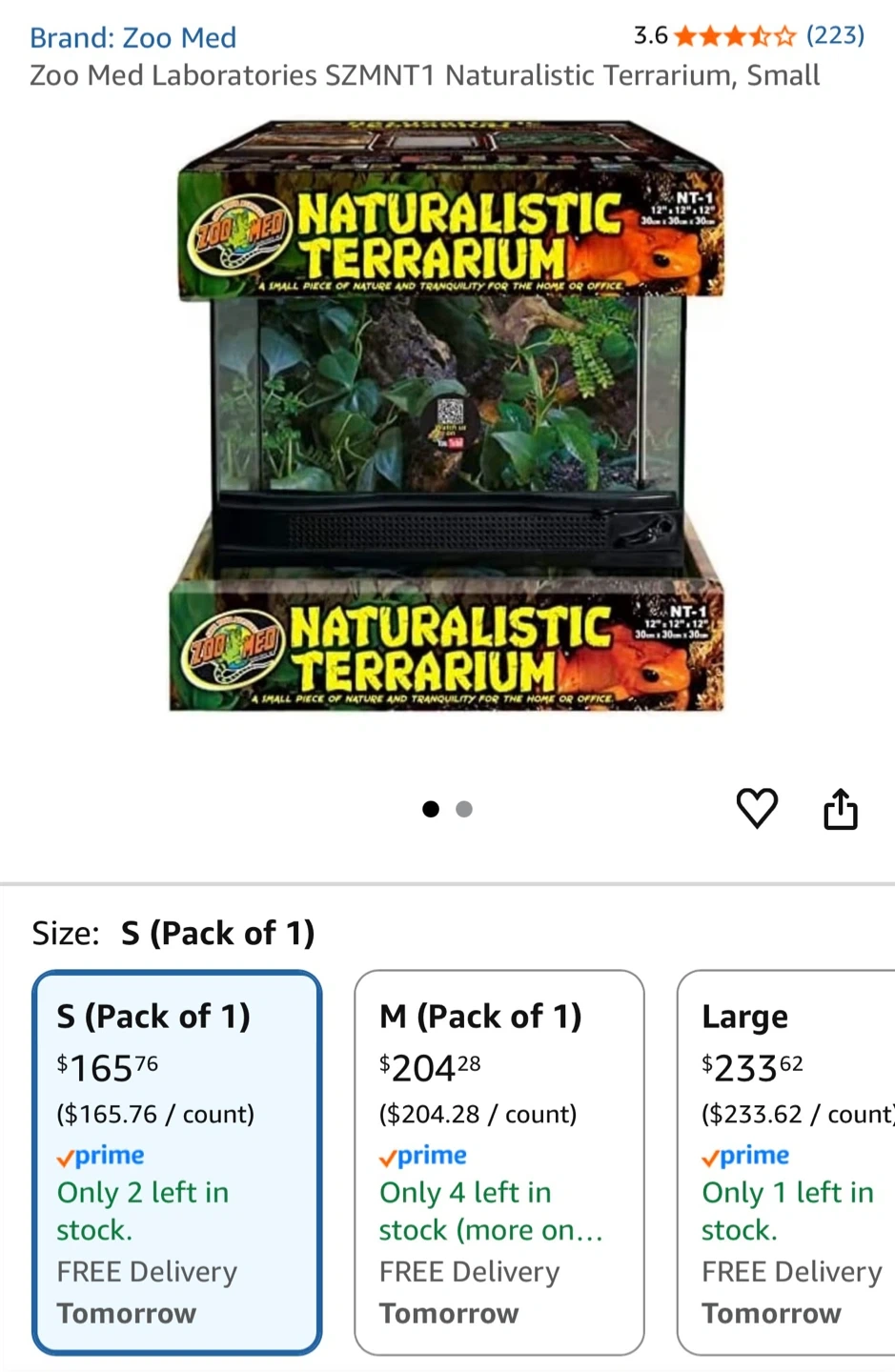
Task: Tap prime logo in S size card
Action: coord(100,1156)
